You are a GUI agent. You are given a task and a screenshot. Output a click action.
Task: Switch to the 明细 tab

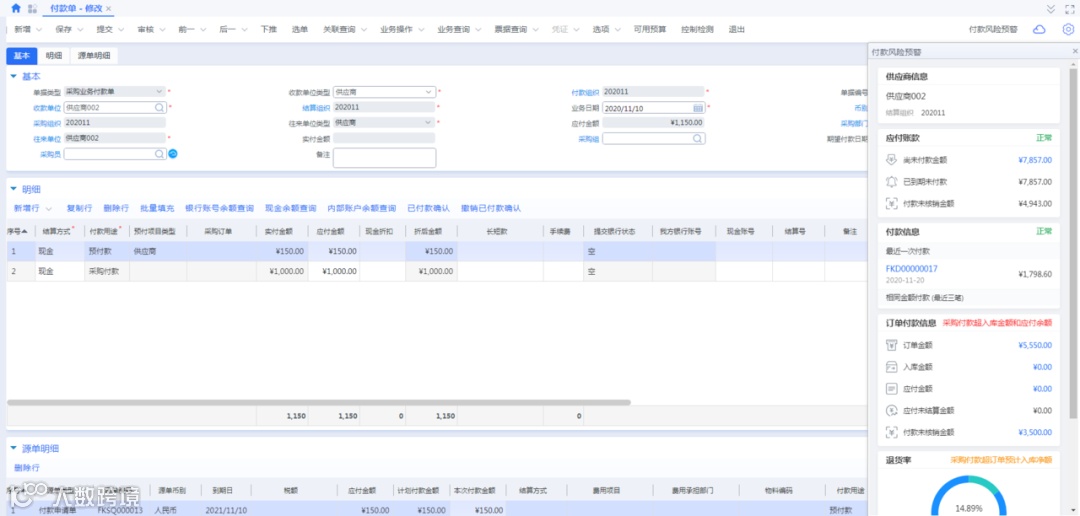click(54, 56)
